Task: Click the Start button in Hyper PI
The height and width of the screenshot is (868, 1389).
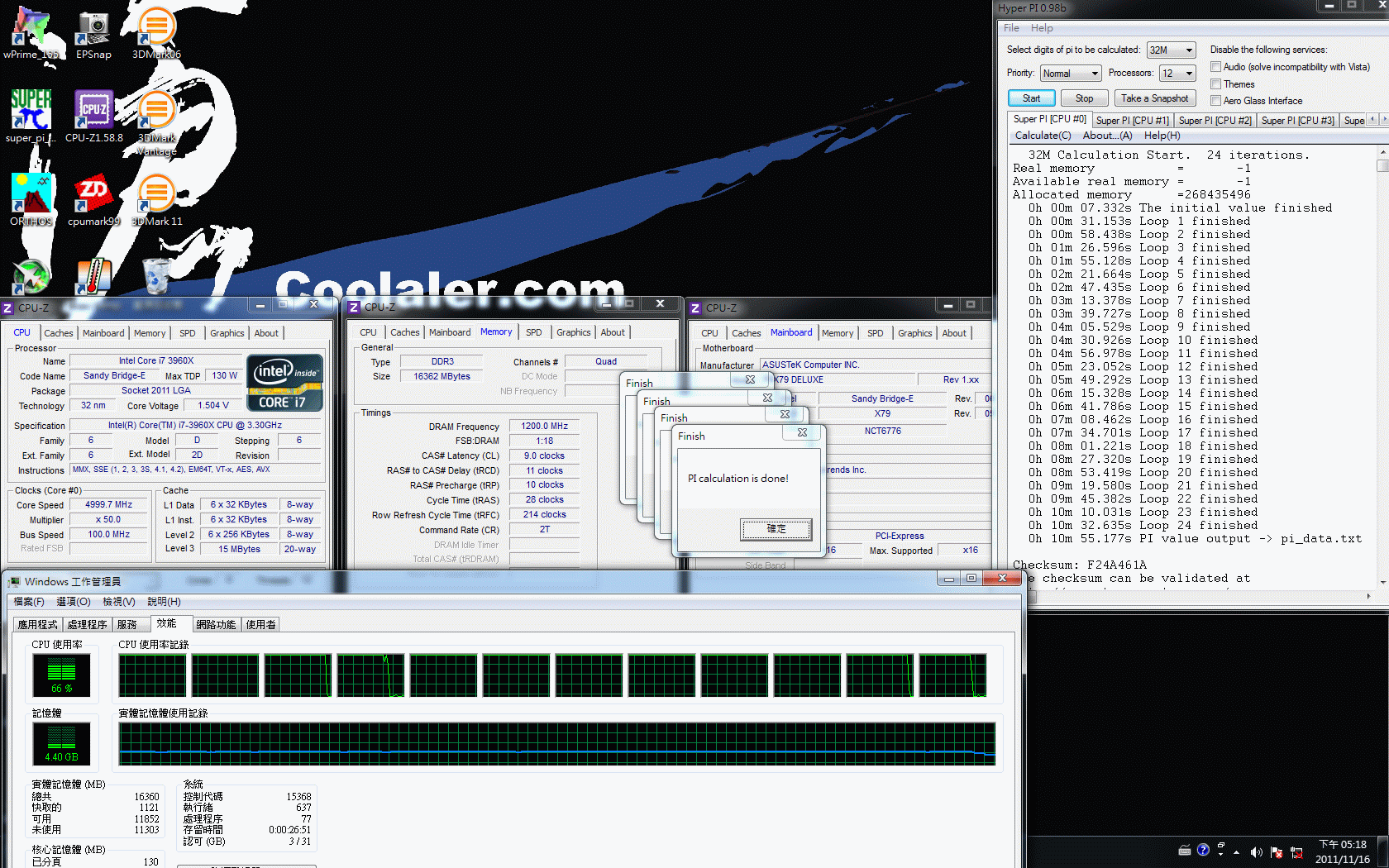Action: pyautogui.click(x=1031, y=98)
